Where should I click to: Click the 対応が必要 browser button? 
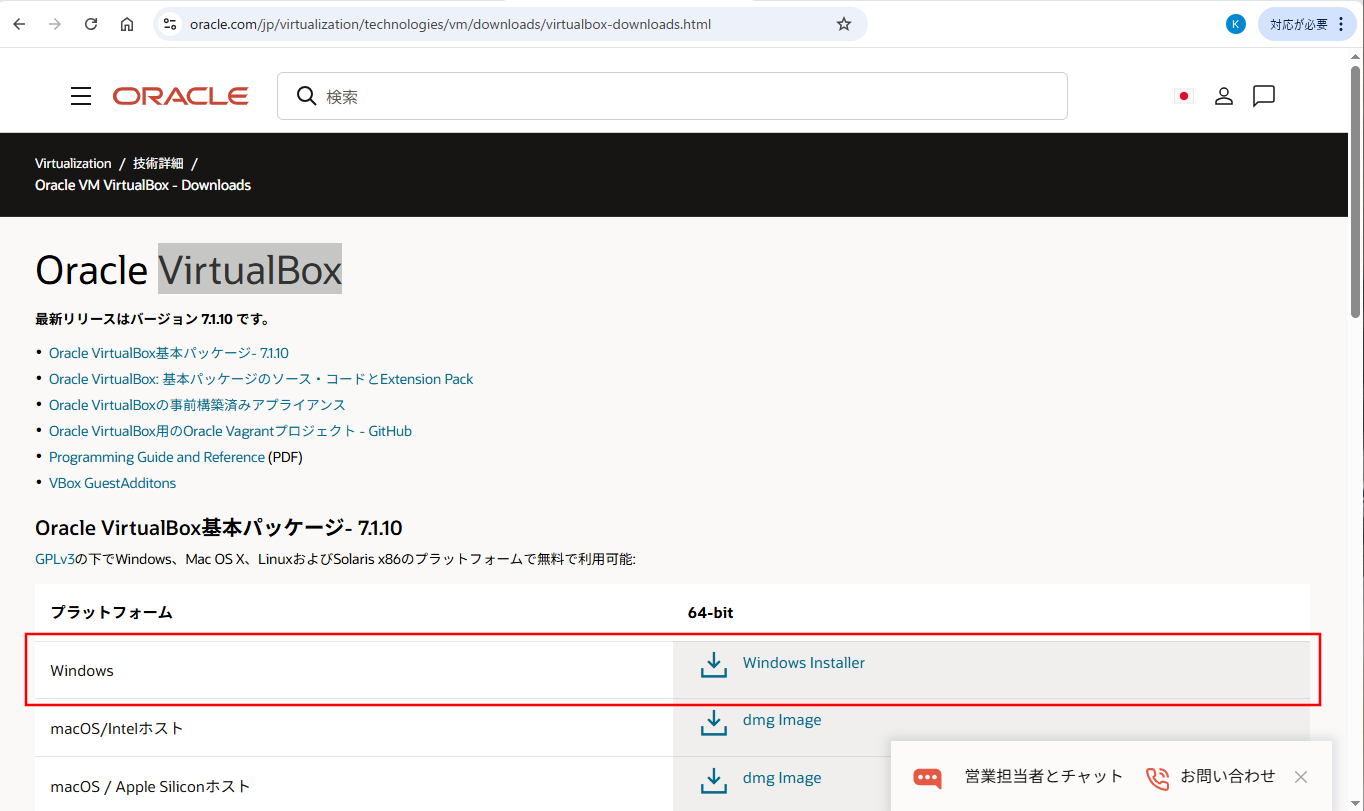coord(1307,24)
